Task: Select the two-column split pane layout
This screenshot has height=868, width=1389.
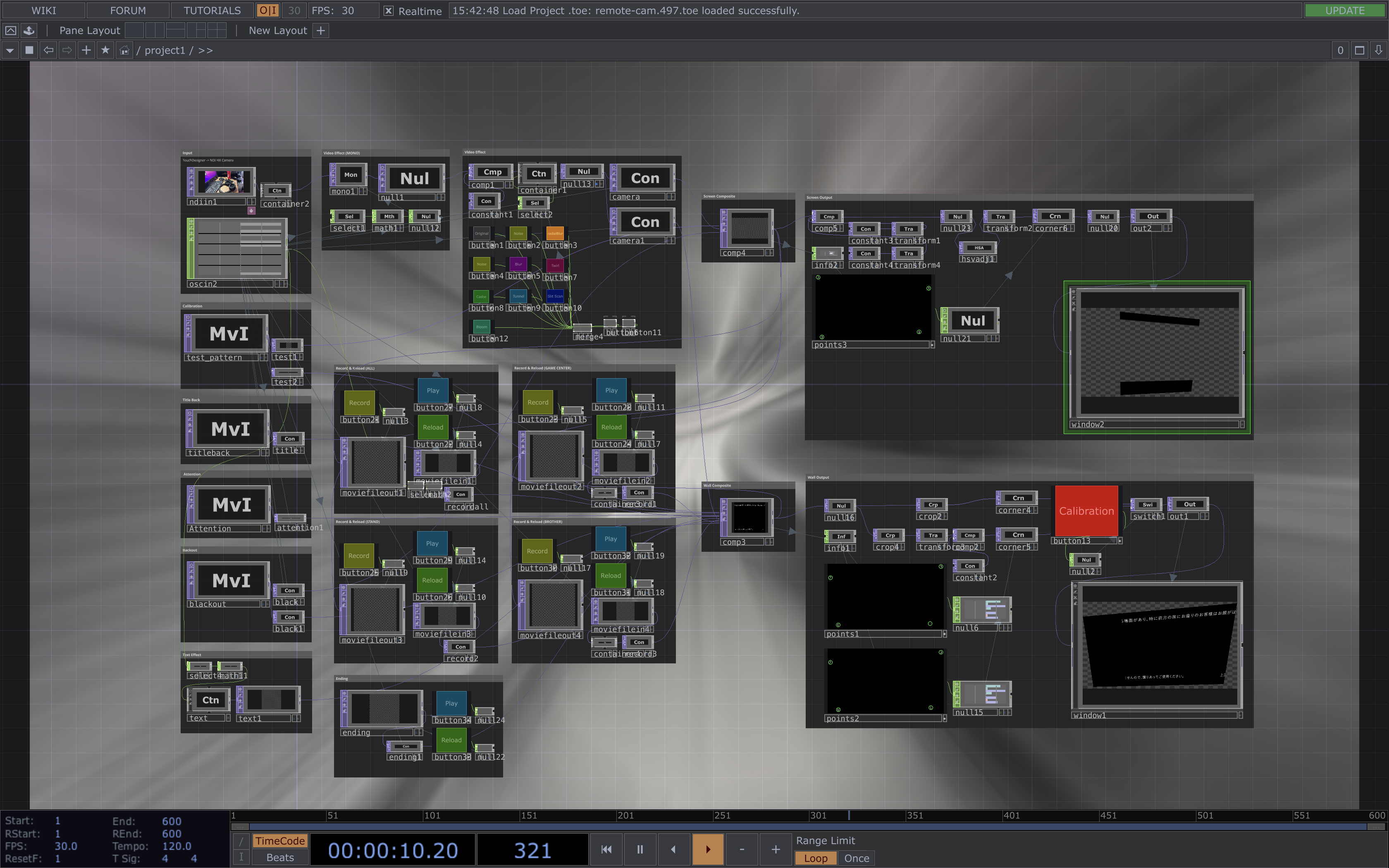Action: pos(155,31)
